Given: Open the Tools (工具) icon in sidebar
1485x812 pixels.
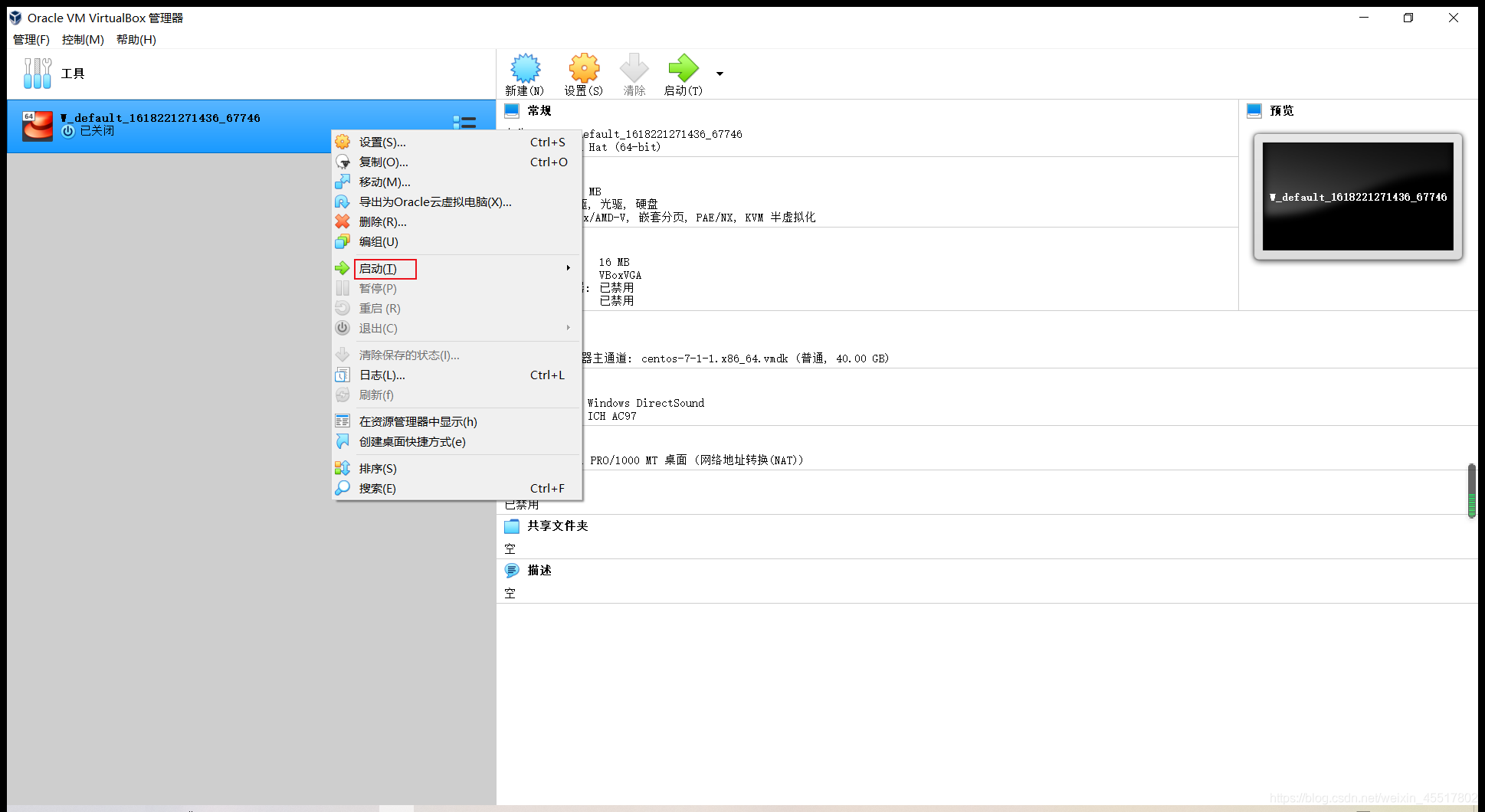Looking at the screenshot, I should (38, 74).
